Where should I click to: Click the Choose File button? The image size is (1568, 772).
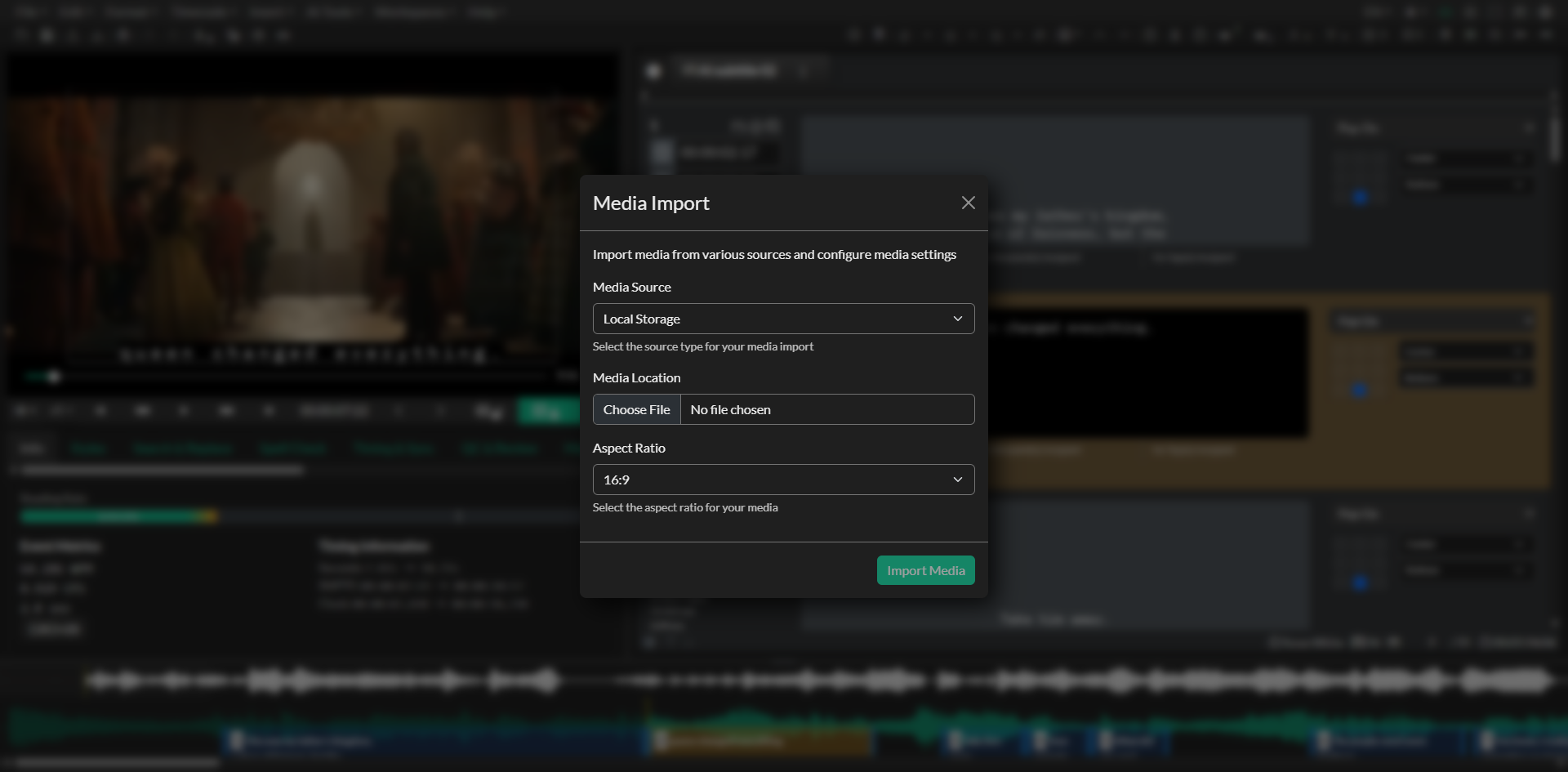click(x=637, y=409)
